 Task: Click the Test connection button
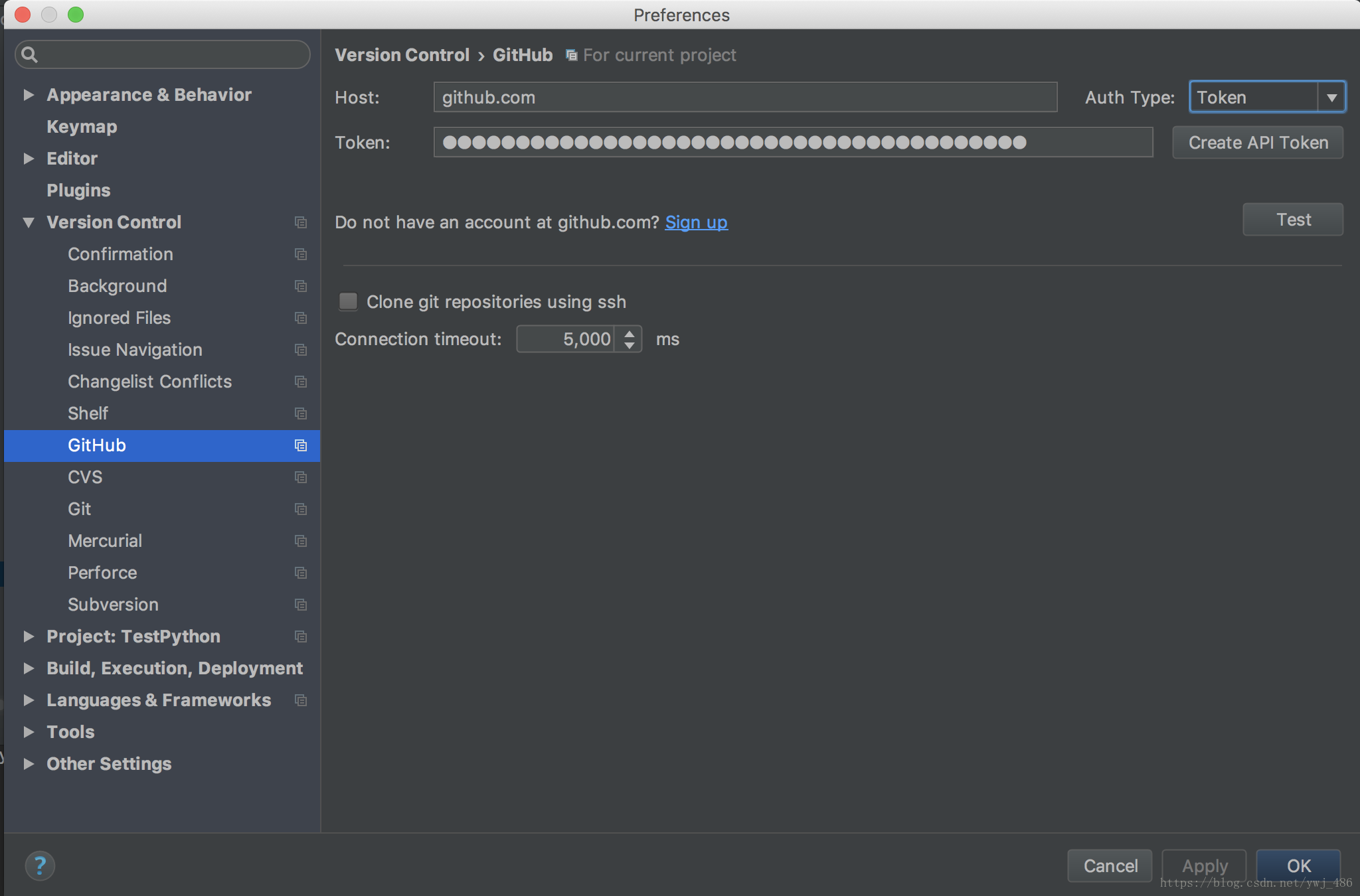[x=1293, y=220]
